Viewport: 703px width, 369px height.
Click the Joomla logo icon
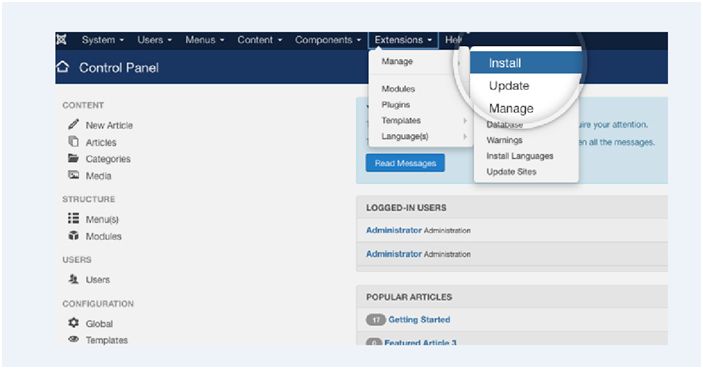[x=61, y=39]
